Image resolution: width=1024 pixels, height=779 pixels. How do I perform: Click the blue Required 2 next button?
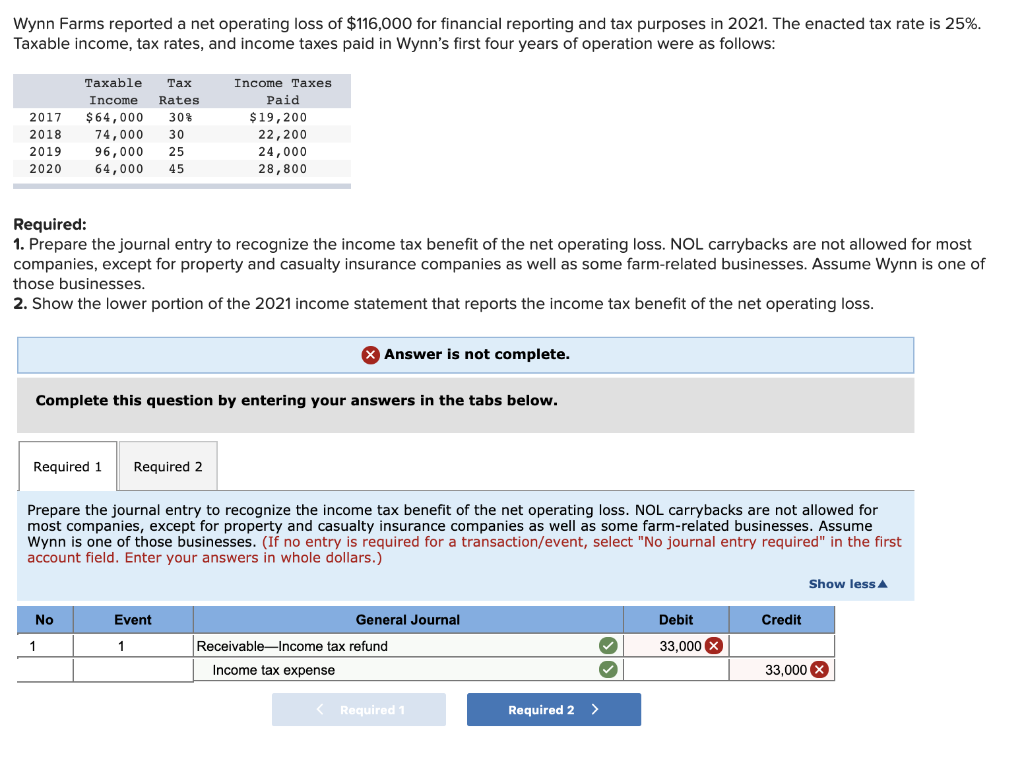point(554,710)
